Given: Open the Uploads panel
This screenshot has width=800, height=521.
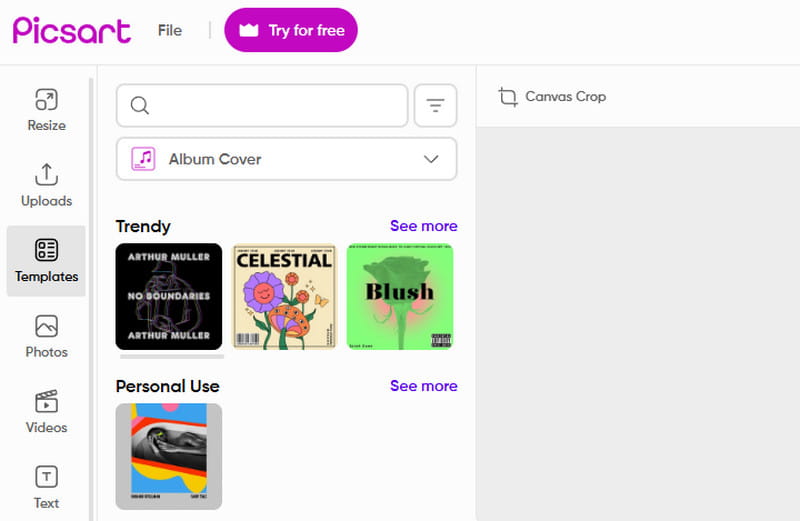Looking at the screenshot, I should coord(46,186).
